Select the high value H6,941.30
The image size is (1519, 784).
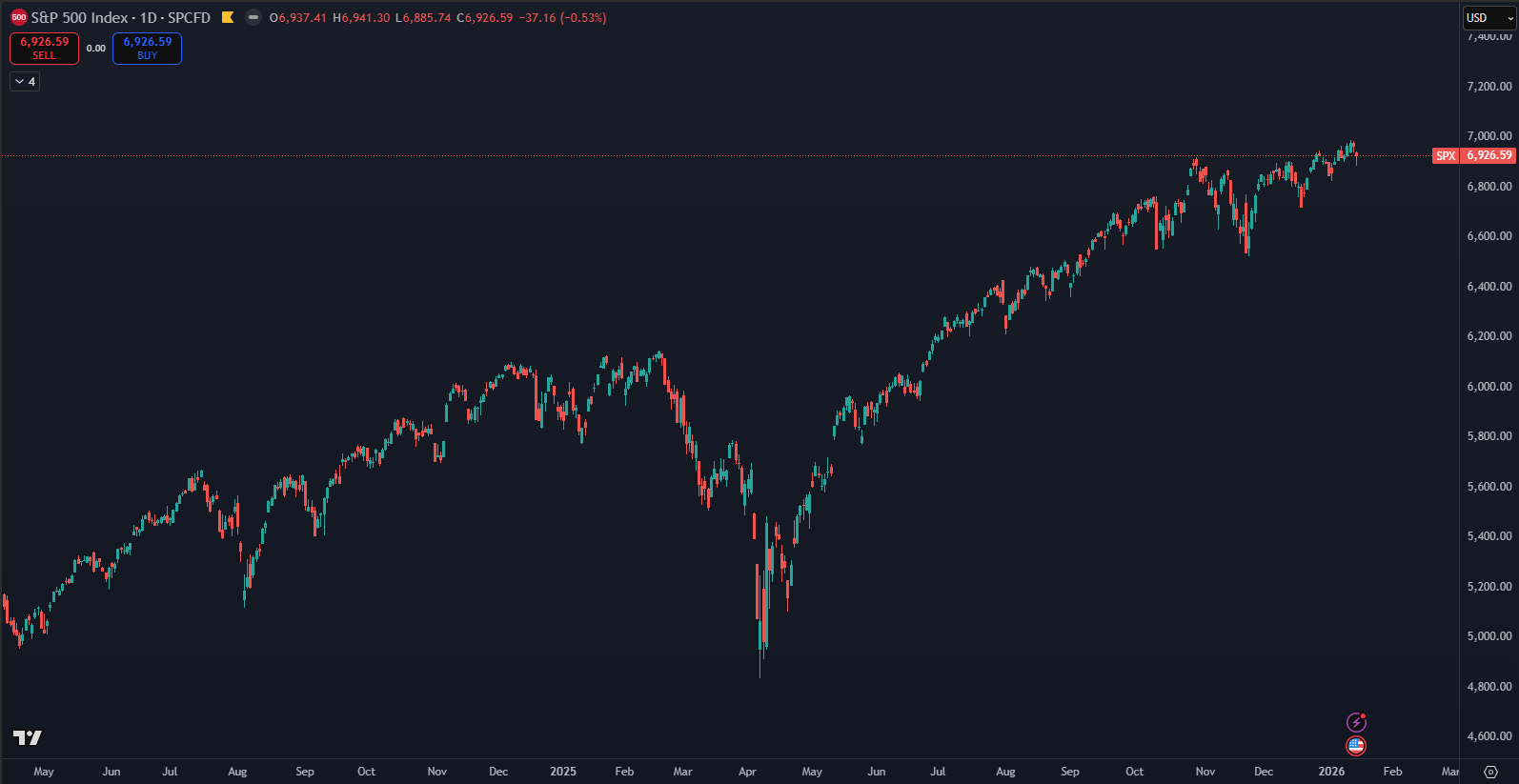tap(361, 18)
